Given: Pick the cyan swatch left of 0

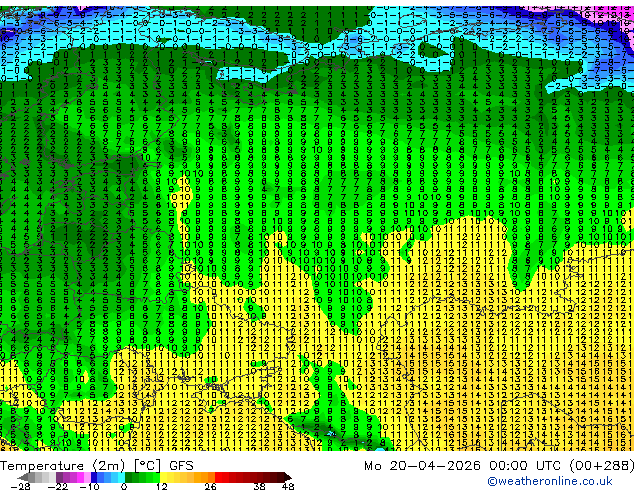Looking at the screenshot, I should point(121,477).
